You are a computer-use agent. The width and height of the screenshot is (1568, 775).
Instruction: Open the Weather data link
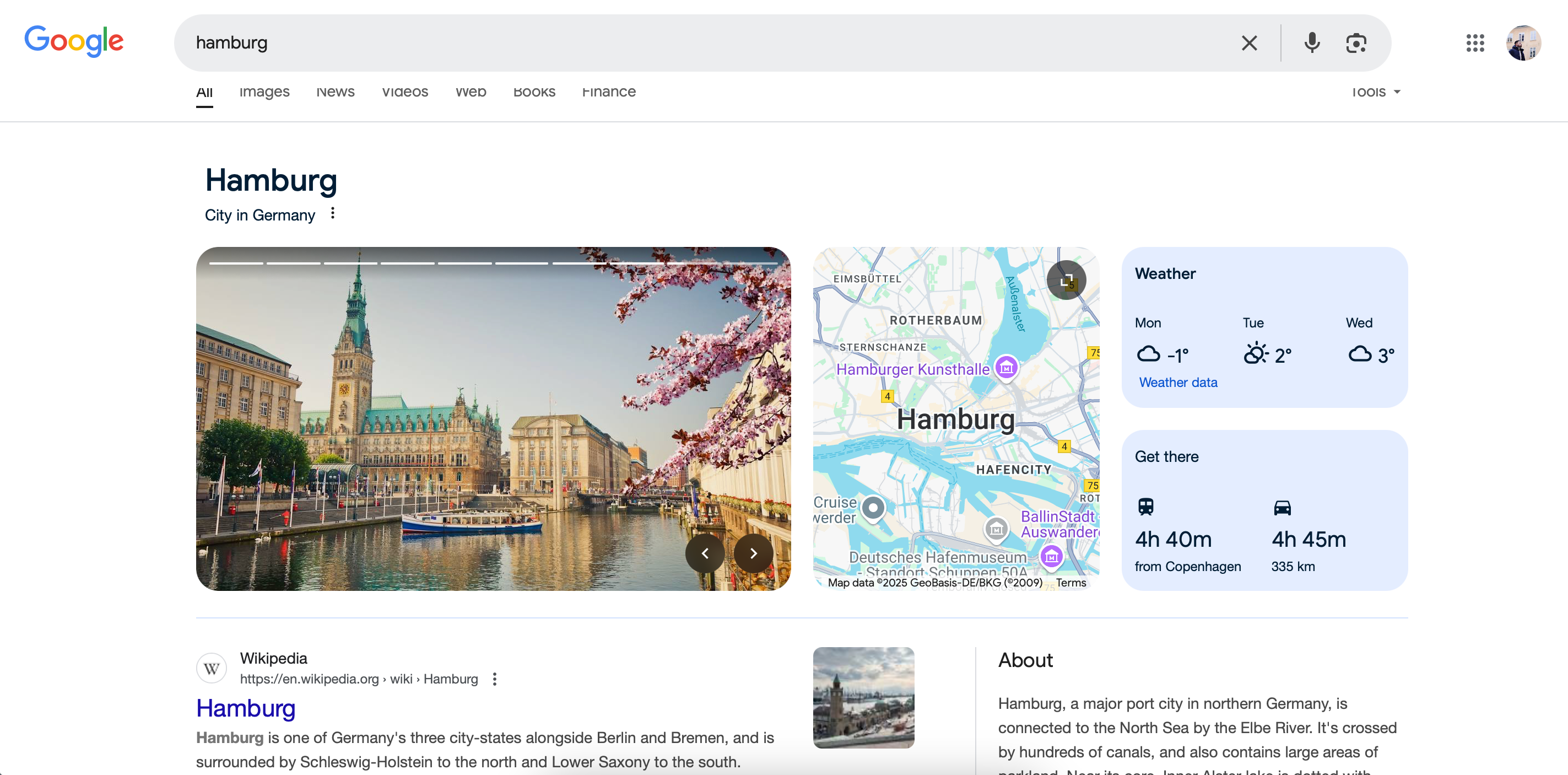pyautogui.click(x=1178, y=383)
